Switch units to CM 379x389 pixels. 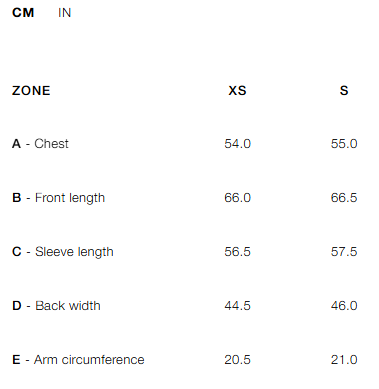pyautogui.click(x=23, y=13)
